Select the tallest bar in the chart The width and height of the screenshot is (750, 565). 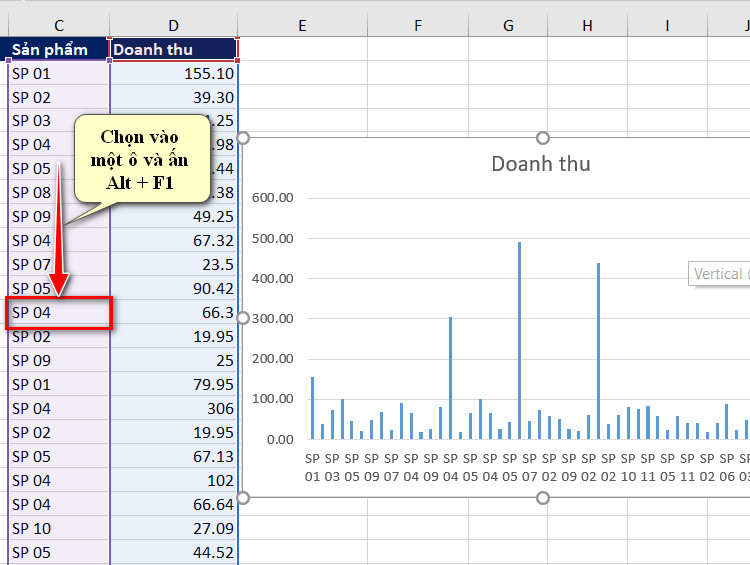(x=519, y=340)
